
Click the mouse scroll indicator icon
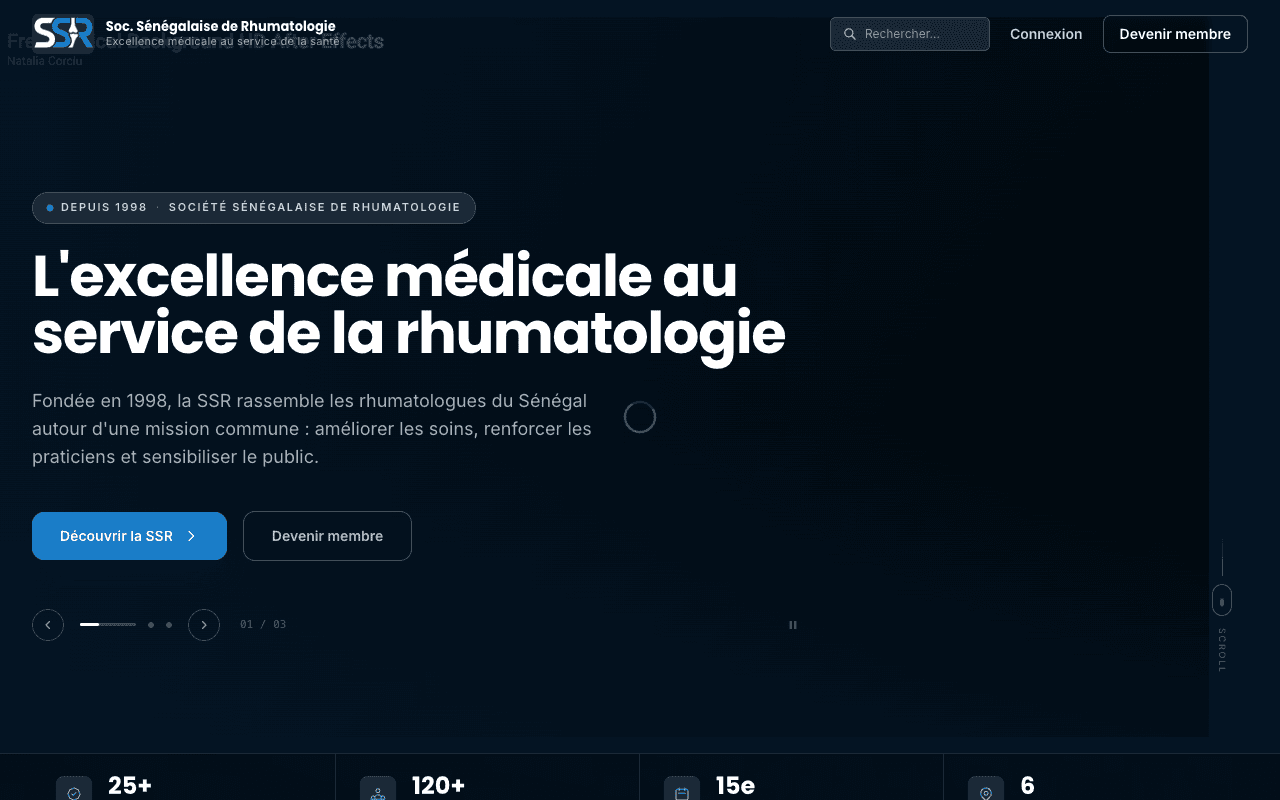[x=1222, y=600]
